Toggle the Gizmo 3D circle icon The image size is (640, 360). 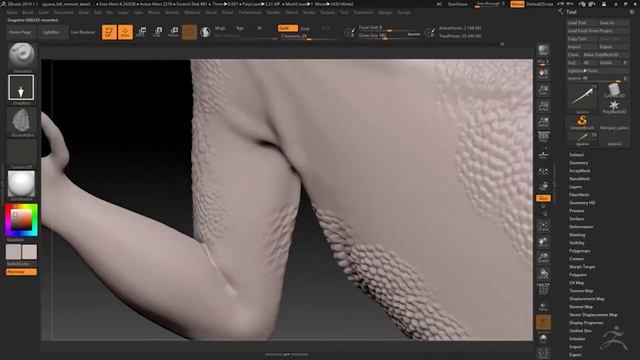pyautogui.click(x=189, y=32)
